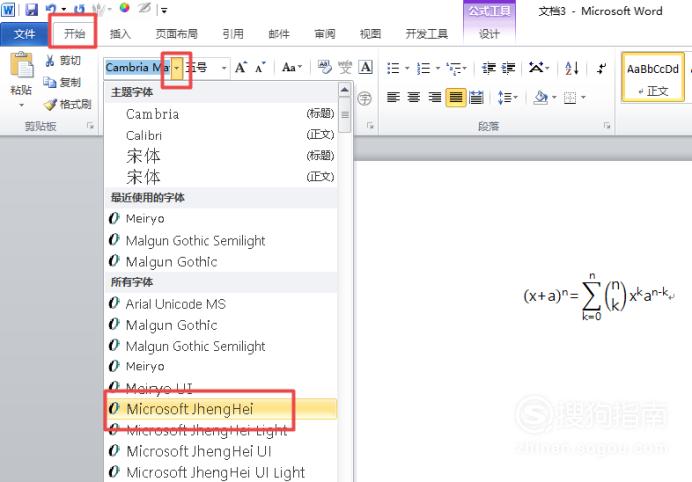The width and height of the screenshot is (692, 482).
Task: Select Calibri (正文) theme font
Action: (221, 135)
